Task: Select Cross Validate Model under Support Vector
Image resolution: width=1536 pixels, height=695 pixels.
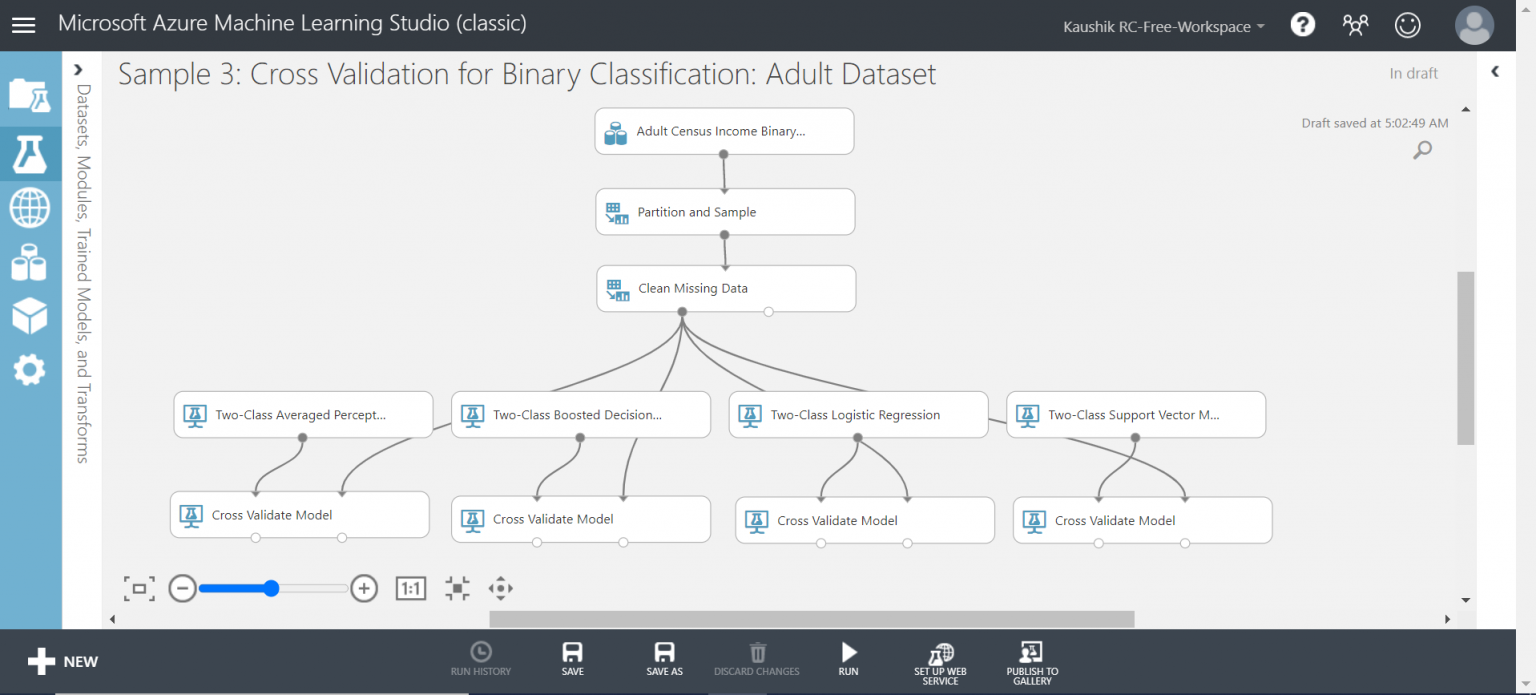Action: pos(1142,520)
